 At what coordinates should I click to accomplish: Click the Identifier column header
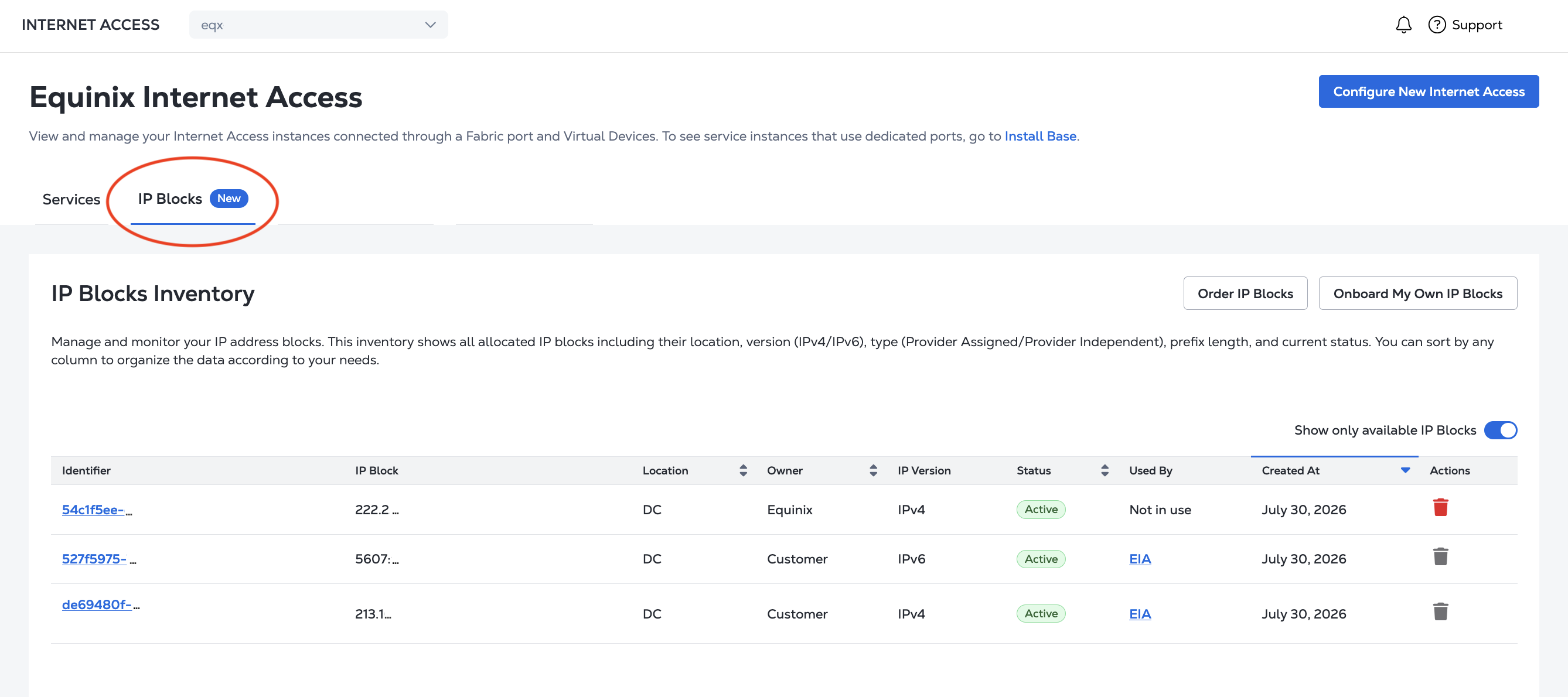[x=86, y=470]
